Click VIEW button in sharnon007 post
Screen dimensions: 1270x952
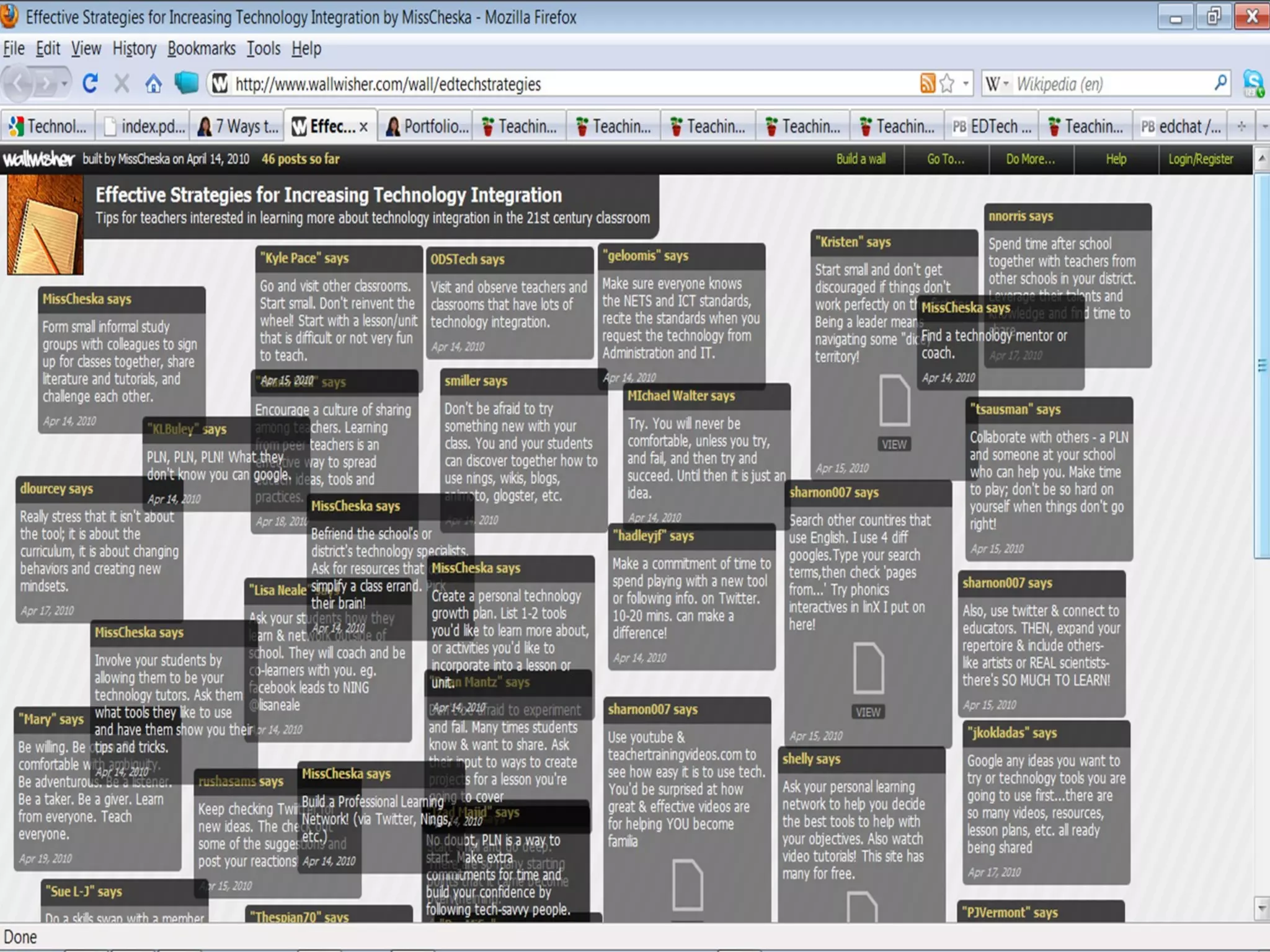(x=868, y=712)
